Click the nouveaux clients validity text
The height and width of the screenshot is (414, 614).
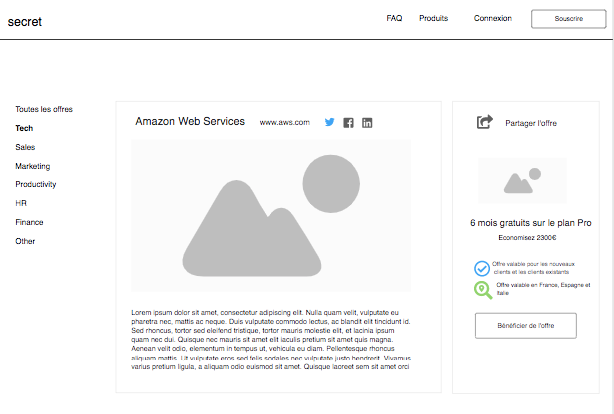tap(533, 268)
